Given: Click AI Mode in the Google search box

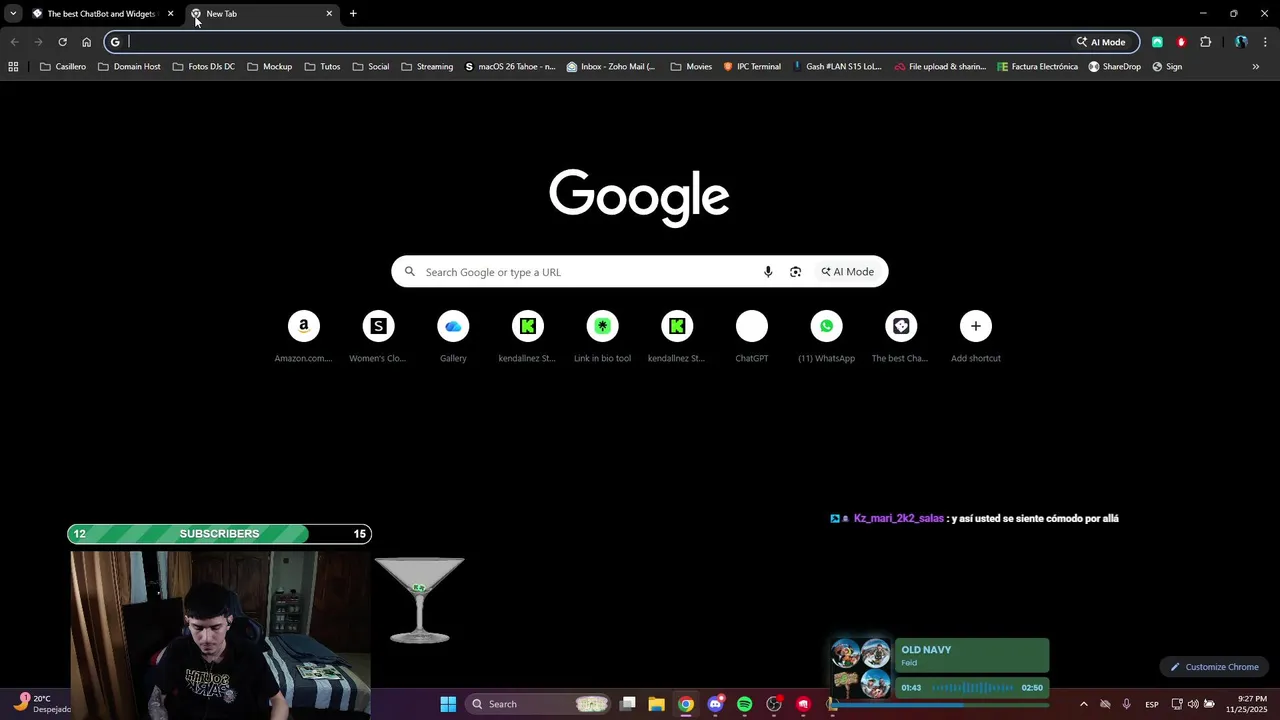Looking at the screenshot, I should [x=848, y=272].
